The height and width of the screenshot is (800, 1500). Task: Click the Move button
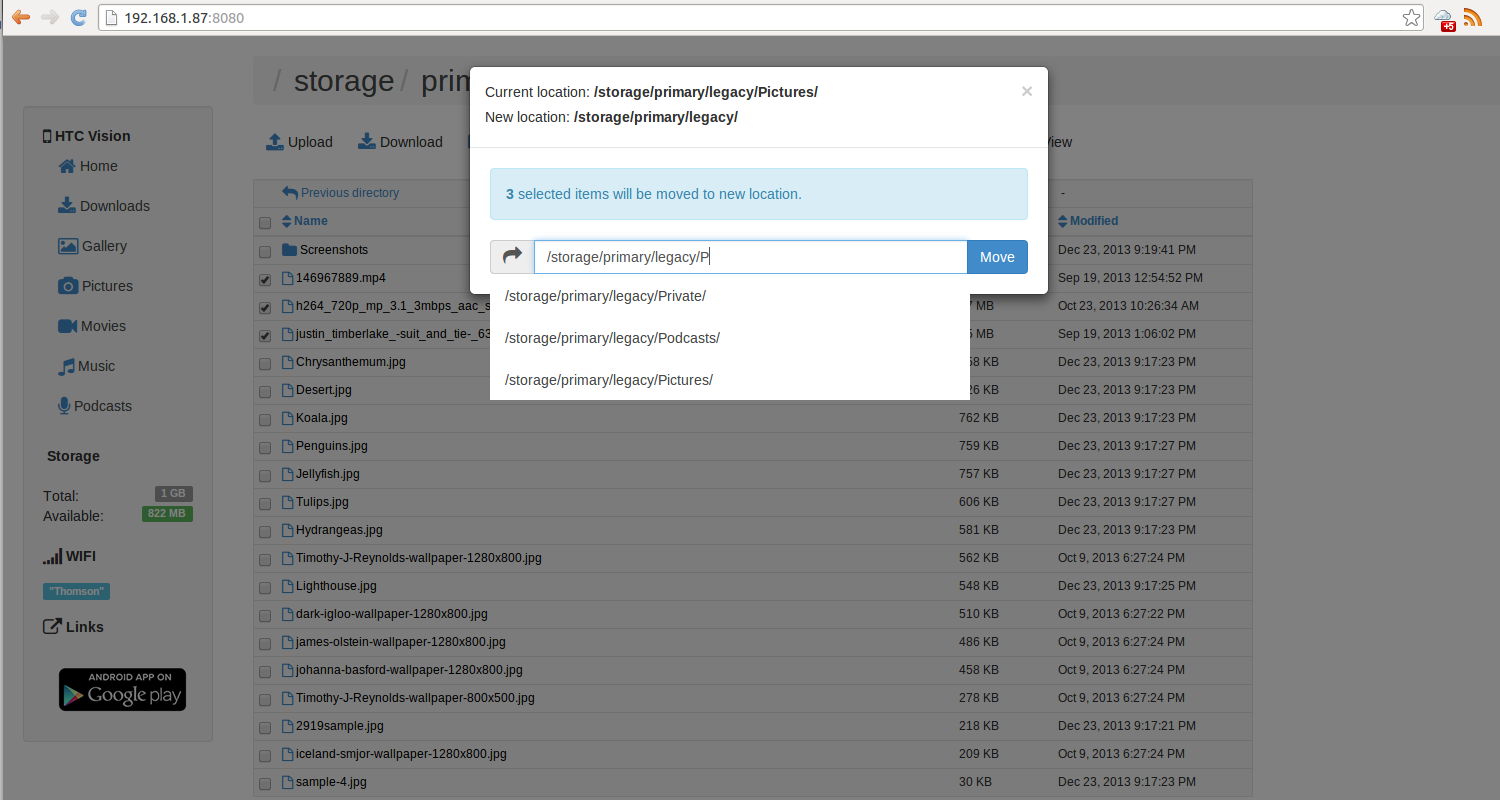click(x=997, y=257)
